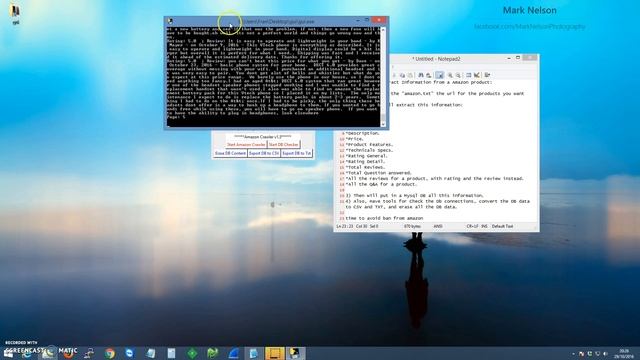Click console scrollbar down arrow
The image size is (640, 360).
tap(383, 124)
